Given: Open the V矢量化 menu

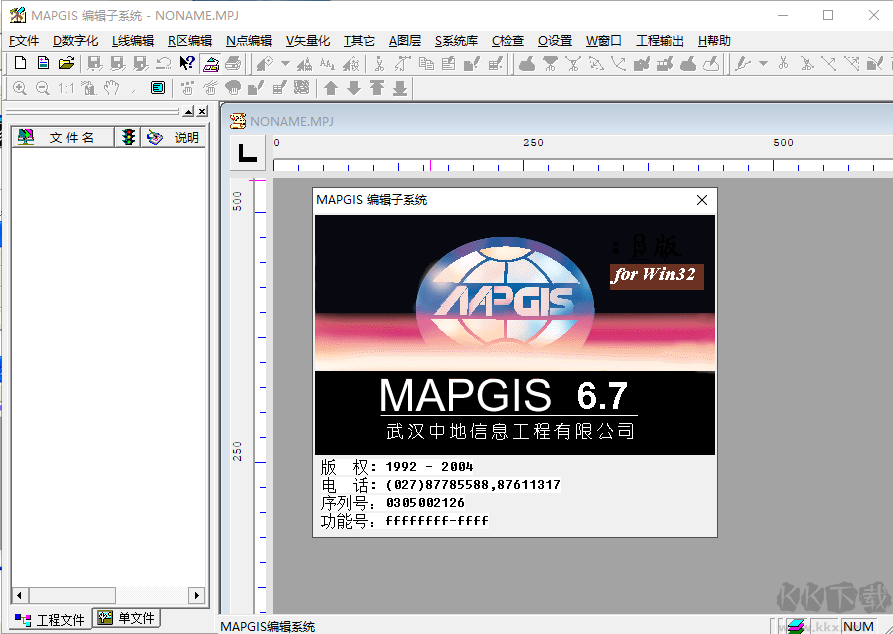Looking at the screenshot, I should tap(307, 41).
